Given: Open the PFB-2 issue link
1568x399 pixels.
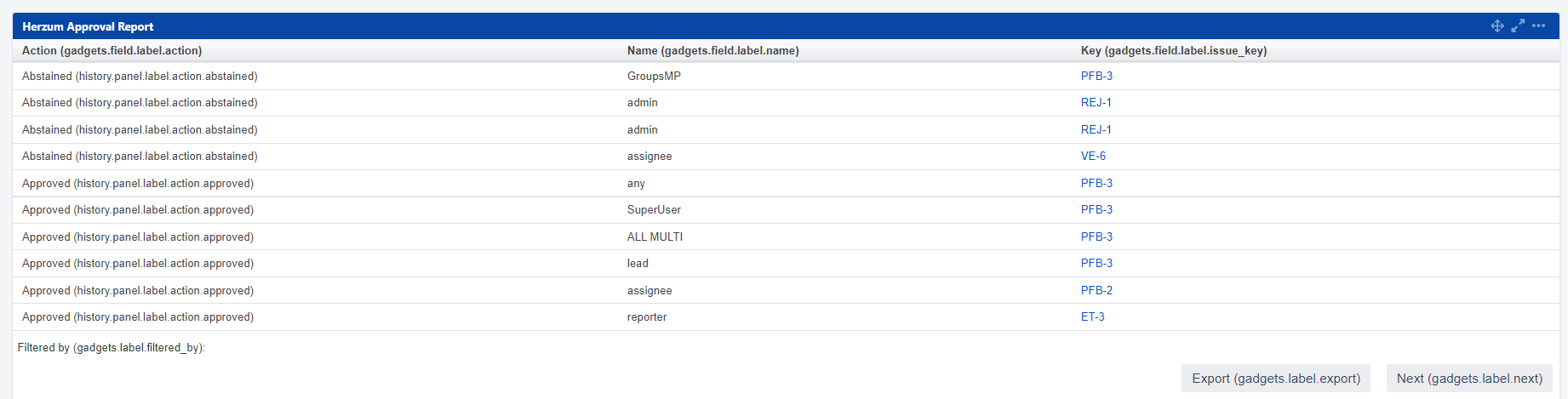Looking at the screenshot, I should click(x=1096, y=291).
